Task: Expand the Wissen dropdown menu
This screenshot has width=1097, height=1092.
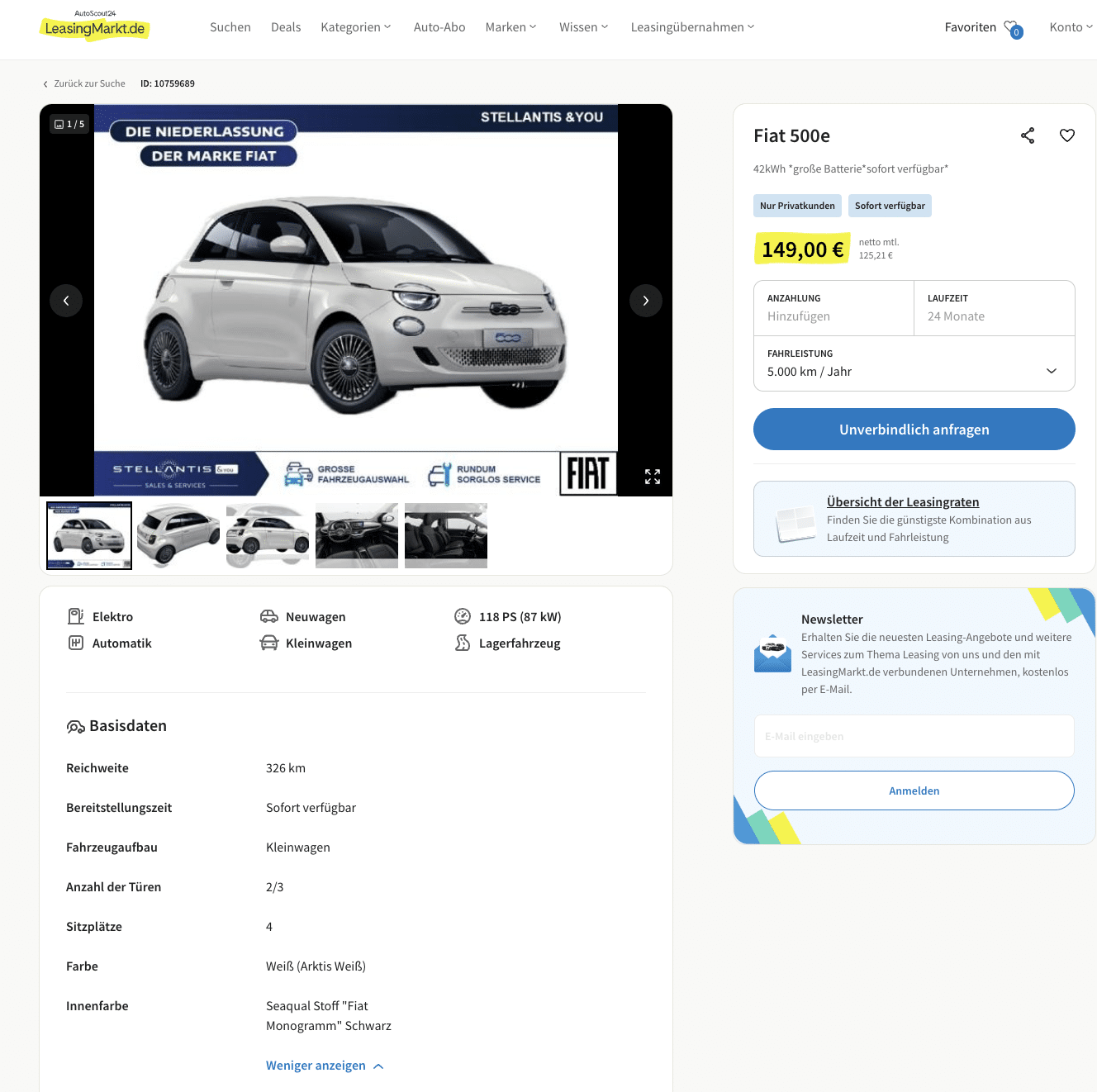Action: coord(583,27)
